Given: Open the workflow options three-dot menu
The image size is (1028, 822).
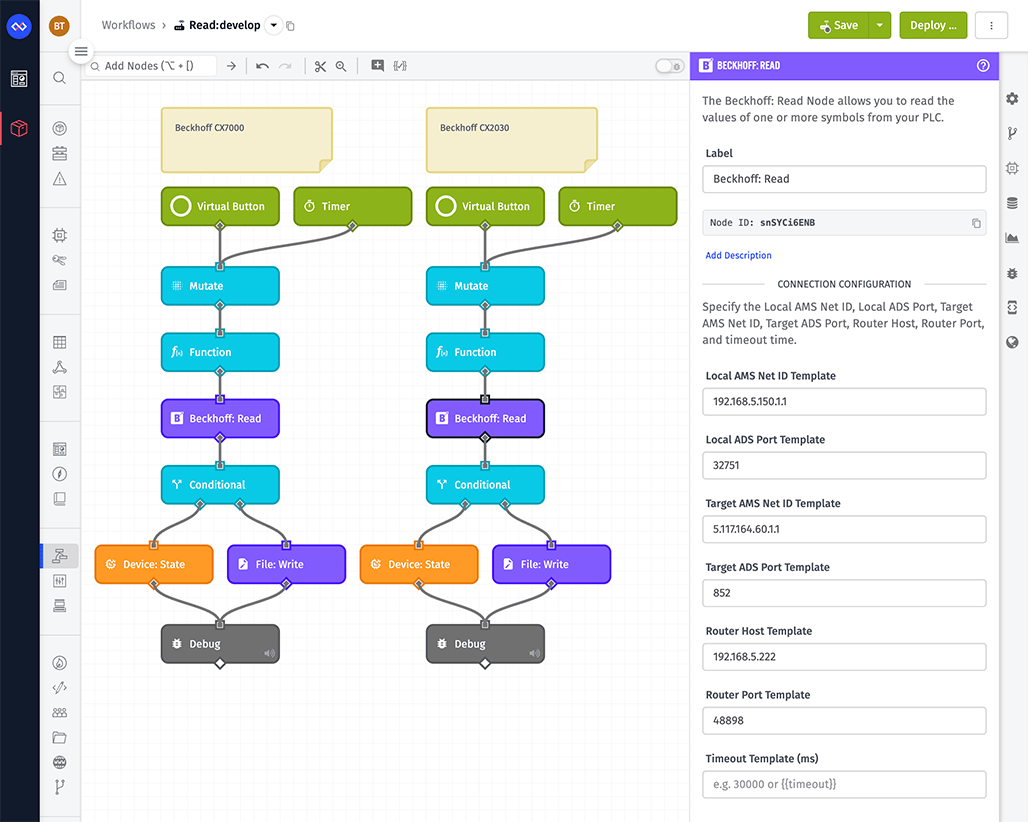Looking at the screenshot, I should (x=991, y=25).
